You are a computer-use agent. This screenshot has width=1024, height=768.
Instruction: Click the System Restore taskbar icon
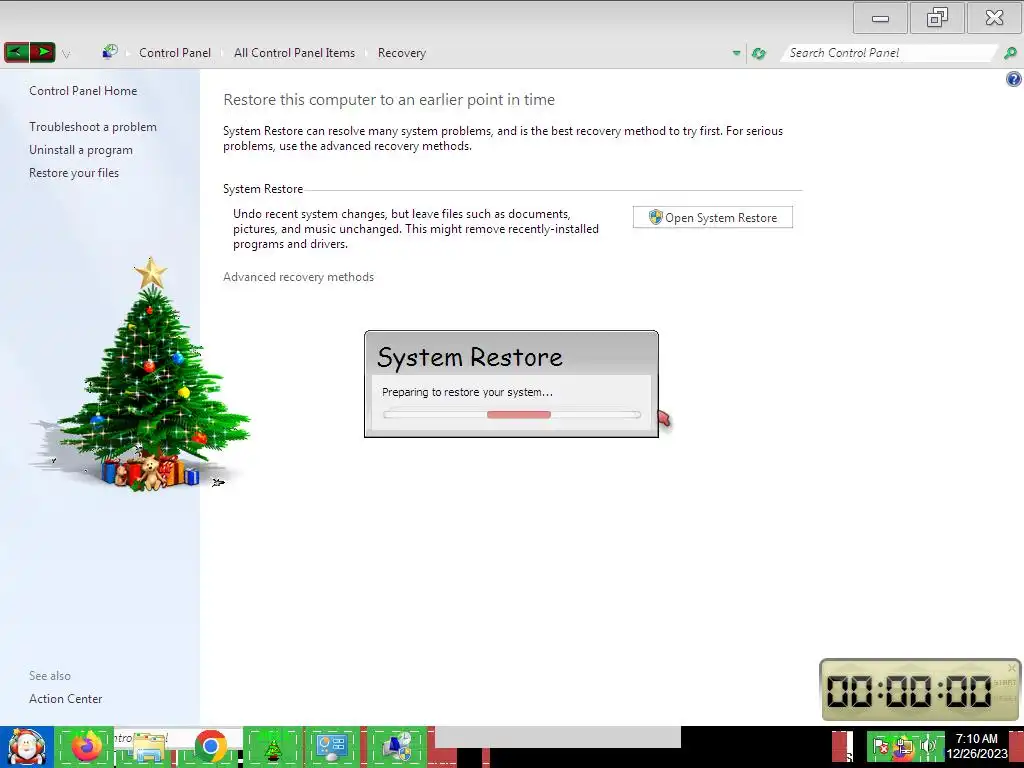(x=398, y=746)
